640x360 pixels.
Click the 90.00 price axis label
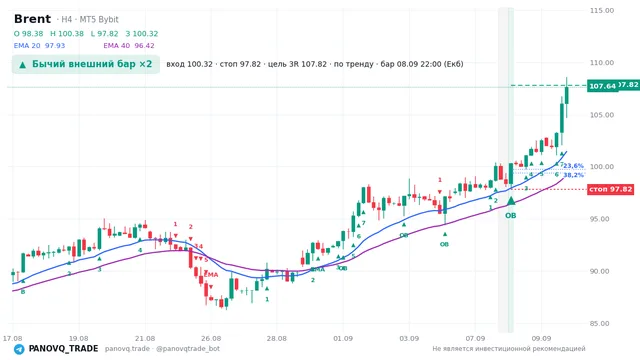pyautogui.click(x=599, y=271)
